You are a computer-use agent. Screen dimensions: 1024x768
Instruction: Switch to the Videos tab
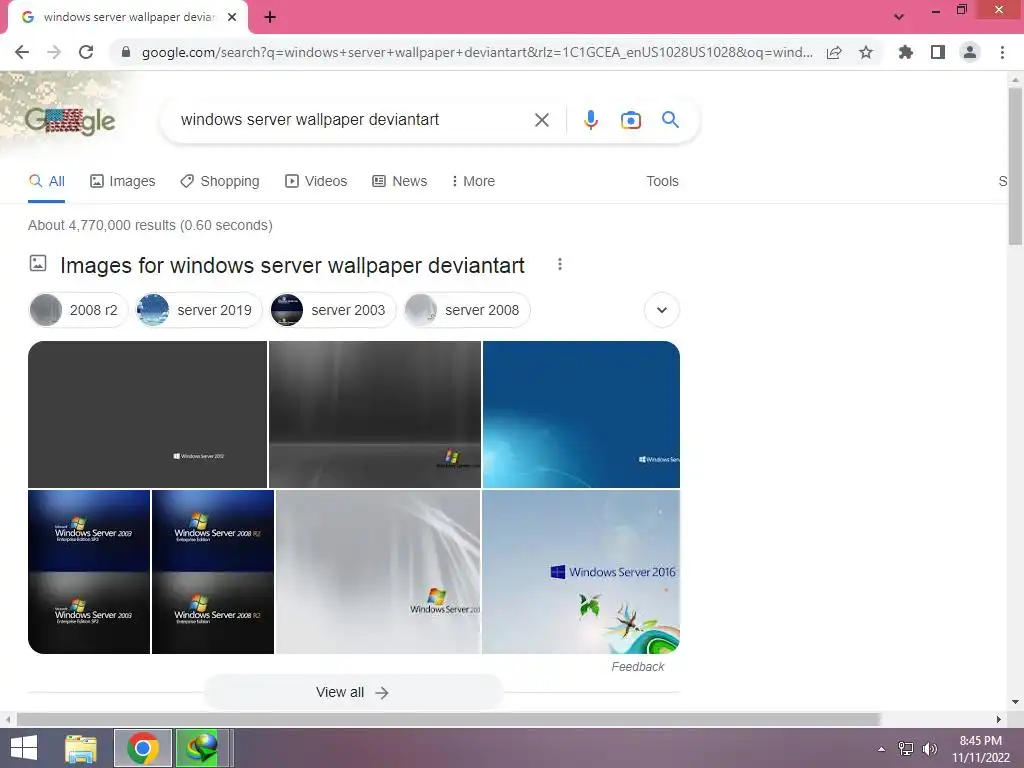coord(316,181)
